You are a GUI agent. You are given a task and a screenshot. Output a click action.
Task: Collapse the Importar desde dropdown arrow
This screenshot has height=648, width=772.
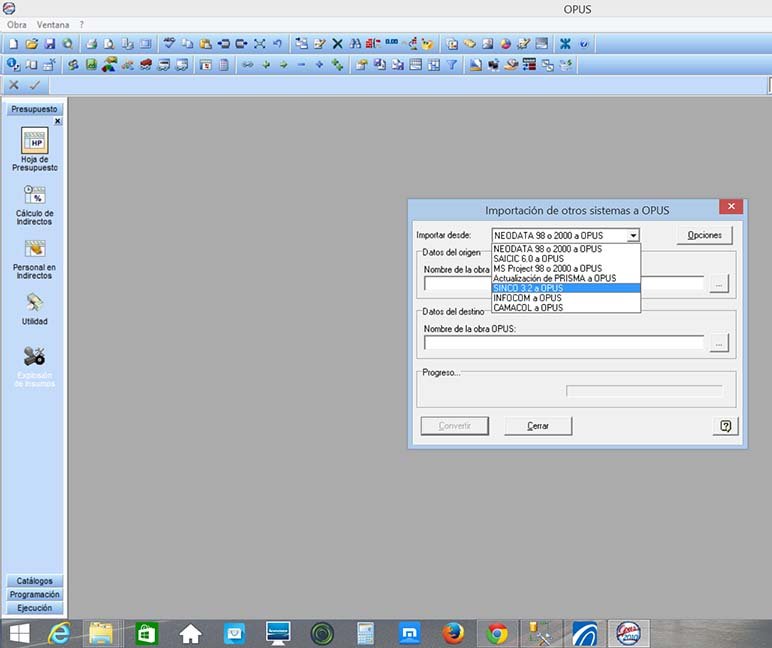[x=633, y=236]
